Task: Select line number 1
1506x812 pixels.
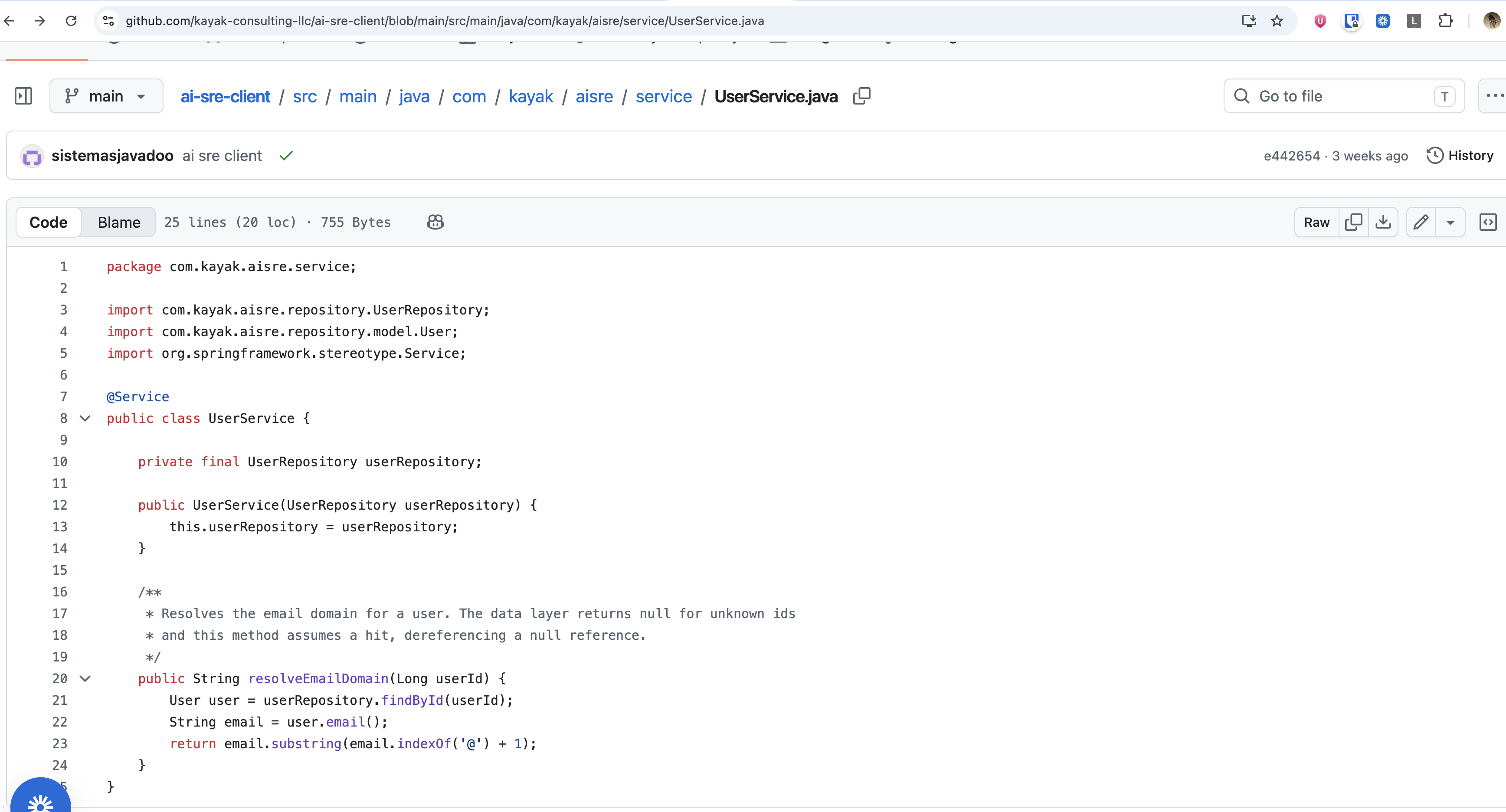Action: pyautogui.click(x=63, y=267)
